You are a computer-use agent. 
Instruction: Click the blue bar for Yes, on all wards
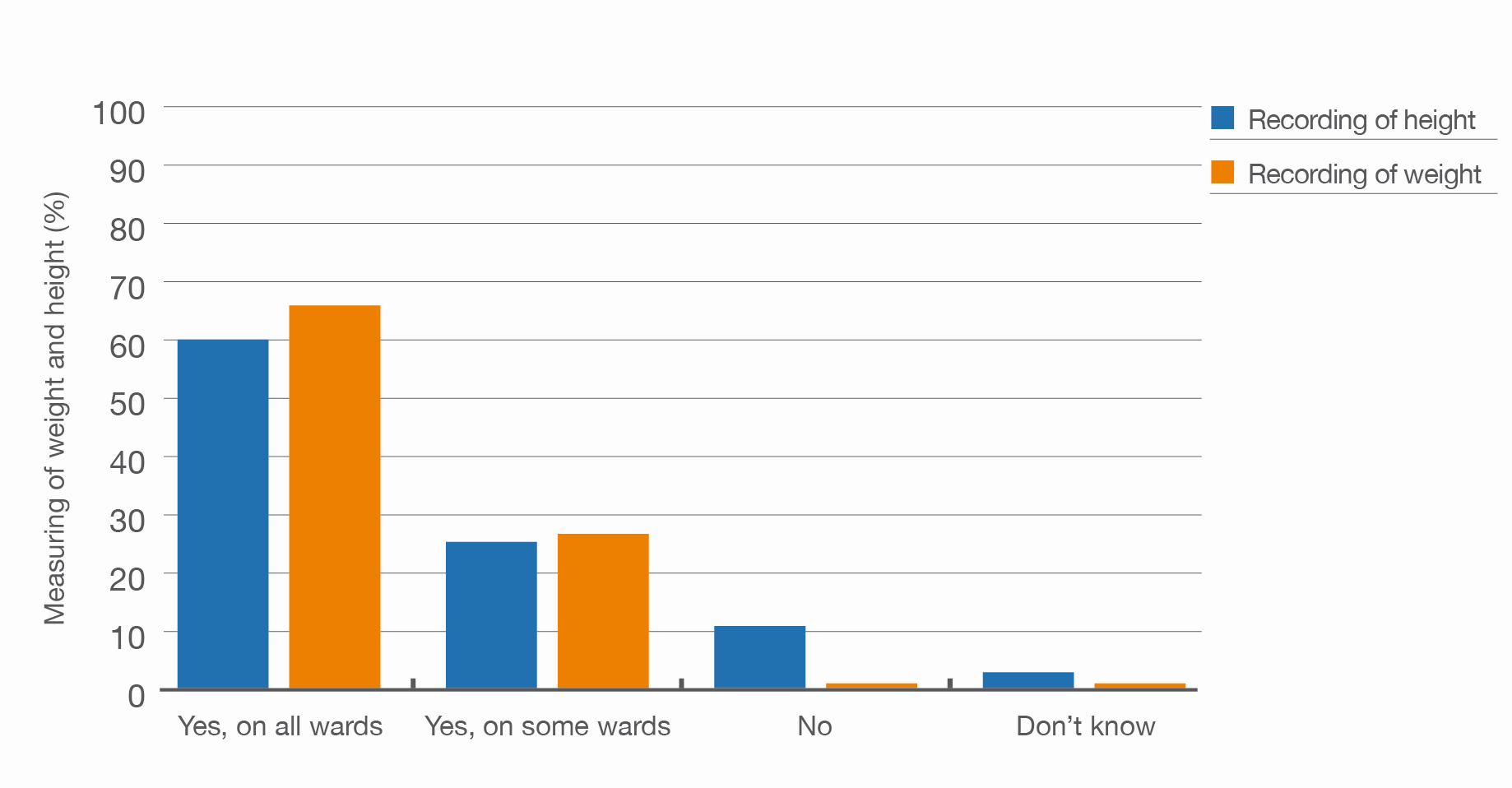pyautogui.click(x=223, y=514)
